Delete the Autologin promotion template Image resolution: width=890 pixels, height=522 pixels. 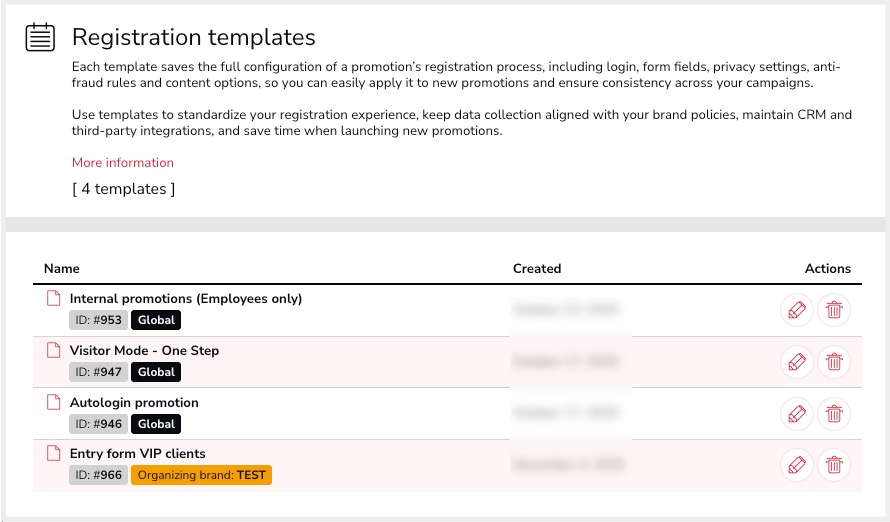834,414
